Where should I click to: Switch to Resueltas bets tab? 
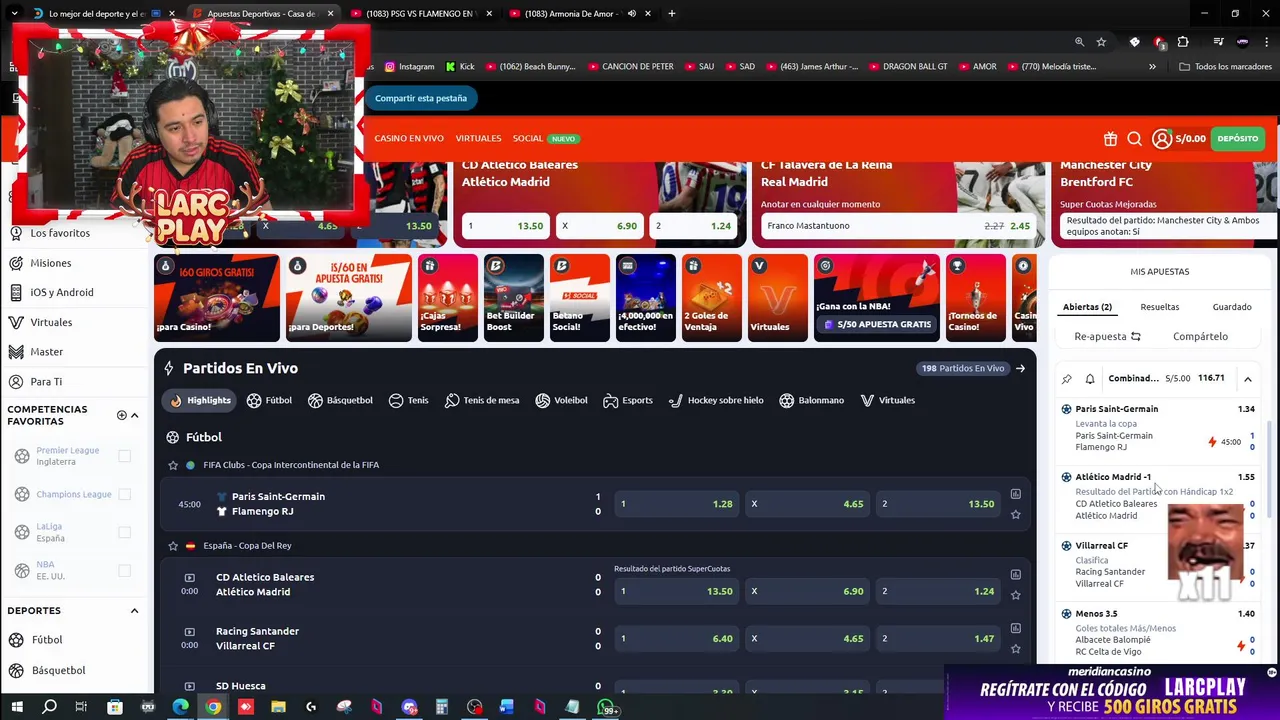pyautogui.click(x=1160, y=307)
